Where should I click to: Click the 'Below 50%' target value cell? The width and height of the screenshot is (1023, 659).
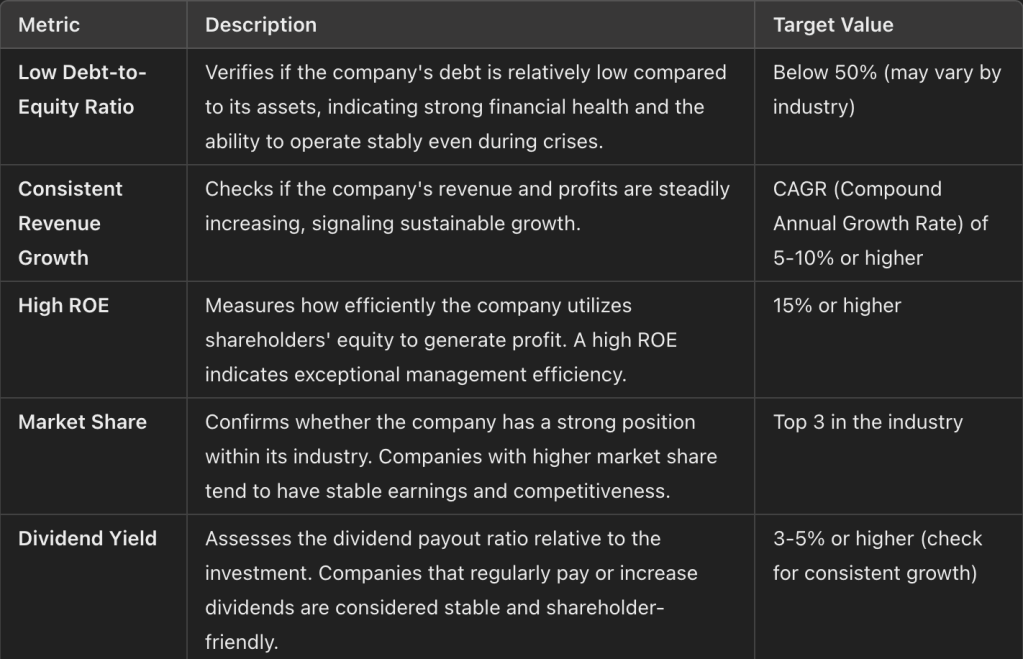click(x=886, y=90)
